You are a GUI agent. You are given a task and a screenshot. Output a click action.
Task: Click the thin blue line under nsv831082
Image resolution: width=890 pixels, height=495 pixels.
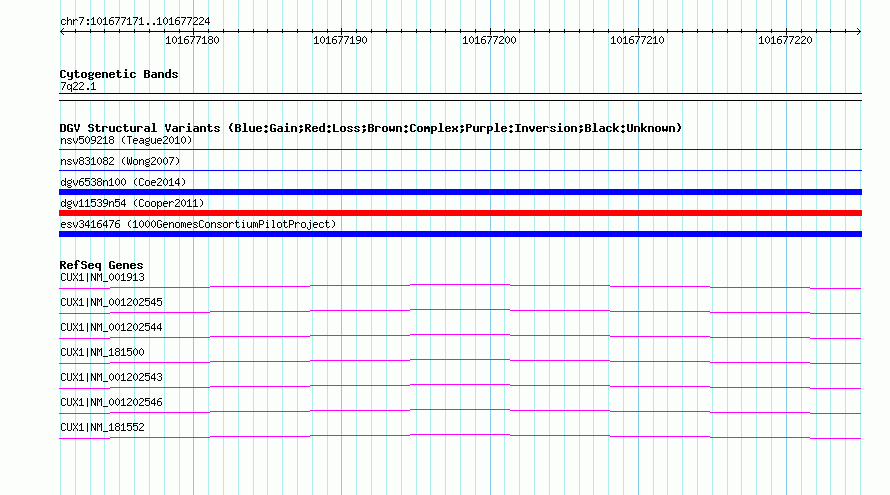460,170
